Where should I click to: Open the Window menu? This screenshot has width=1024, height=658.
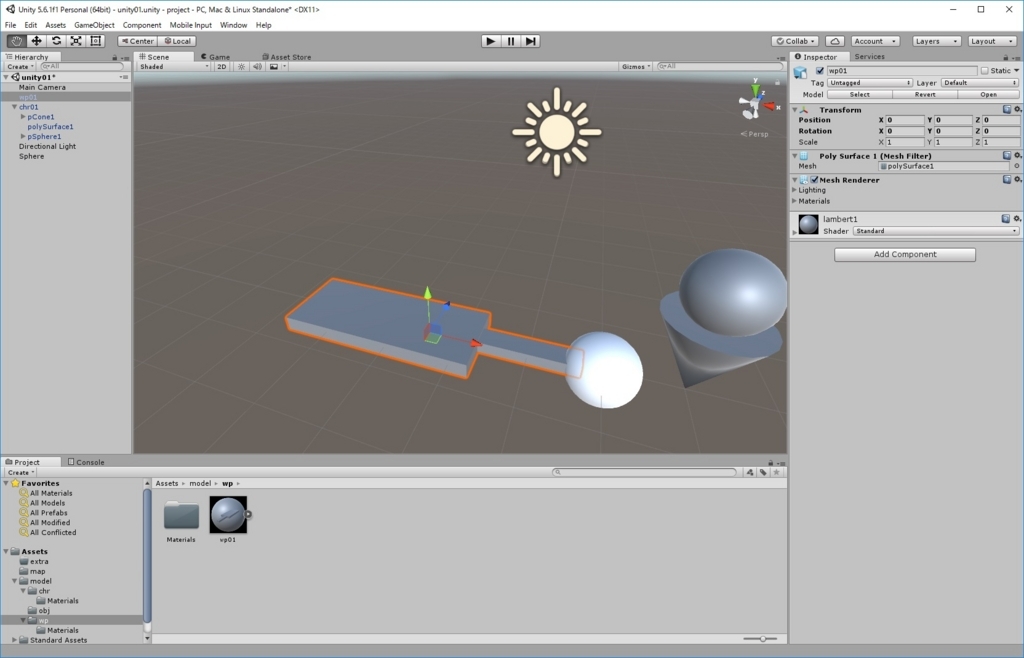point(233,25)
